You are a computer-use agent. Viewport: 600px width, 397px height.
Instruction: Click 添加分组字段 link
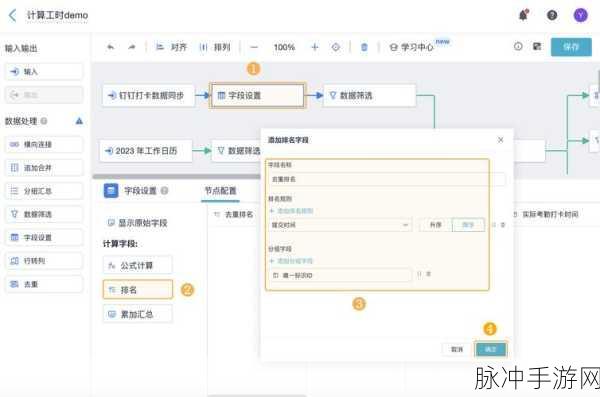[291, 261]
